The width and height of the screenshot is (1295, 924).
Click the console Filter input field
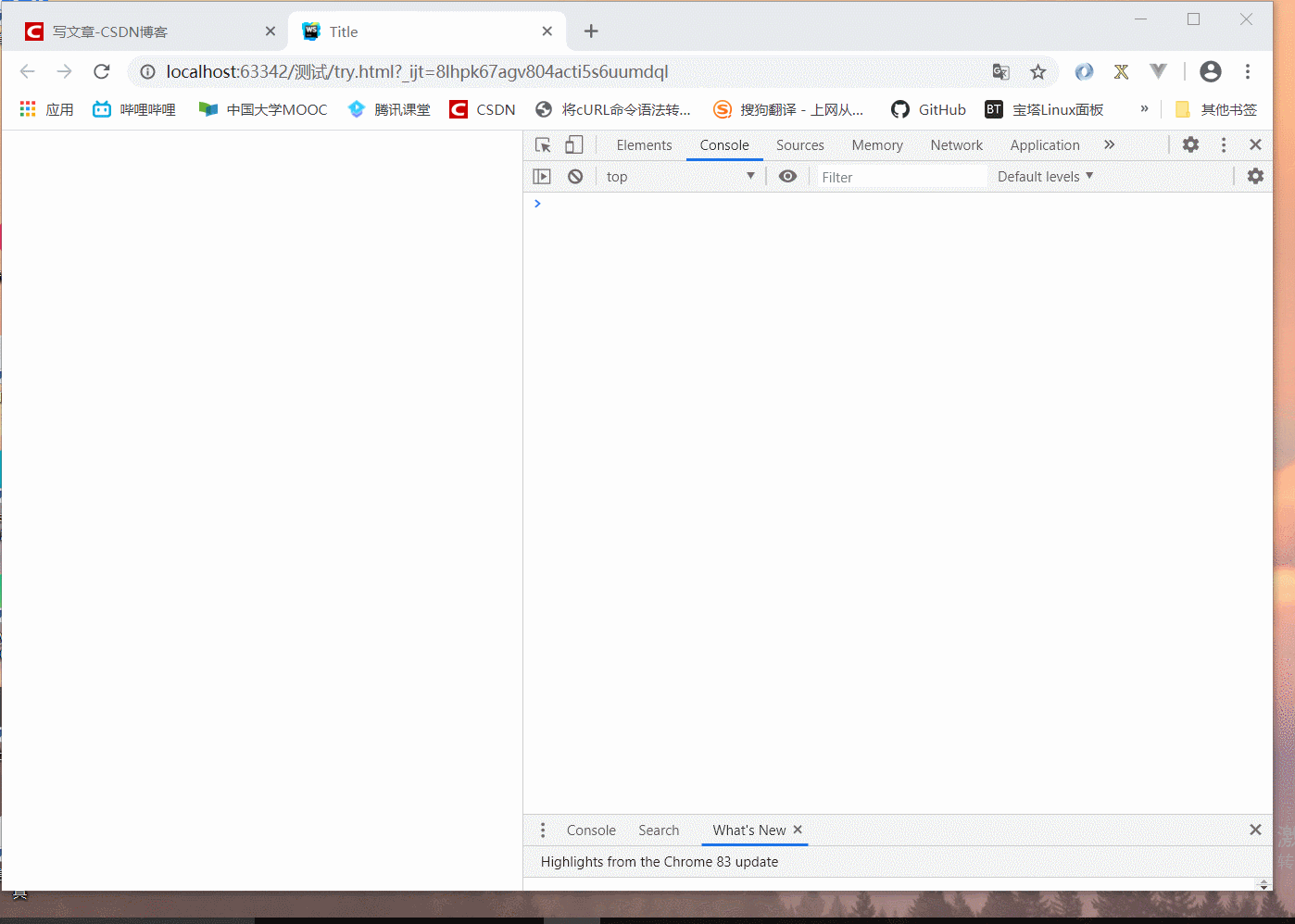(x=901, y=177)
